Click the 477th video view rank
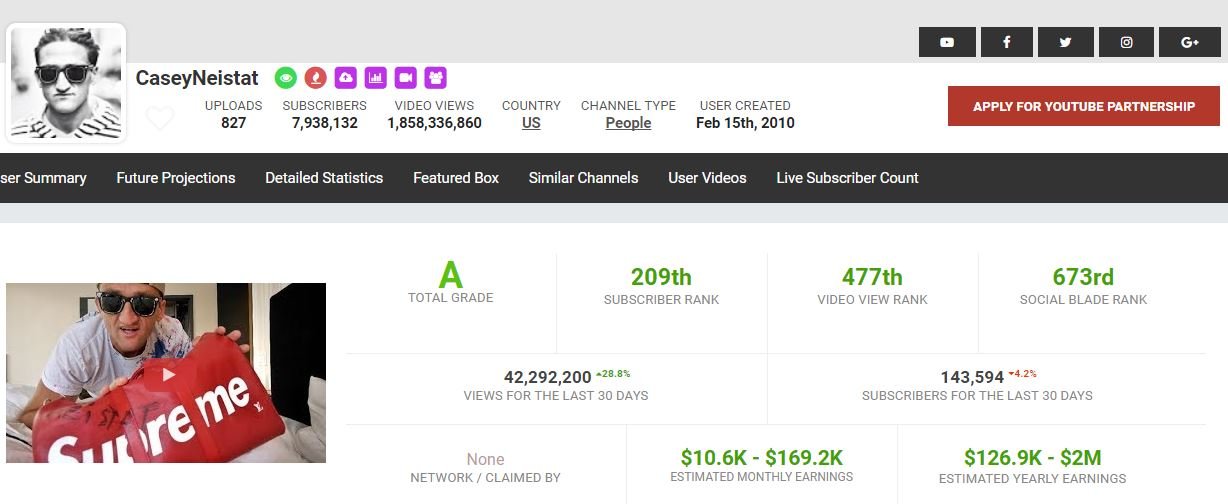The image size is (1228, 504). (872, 277)
